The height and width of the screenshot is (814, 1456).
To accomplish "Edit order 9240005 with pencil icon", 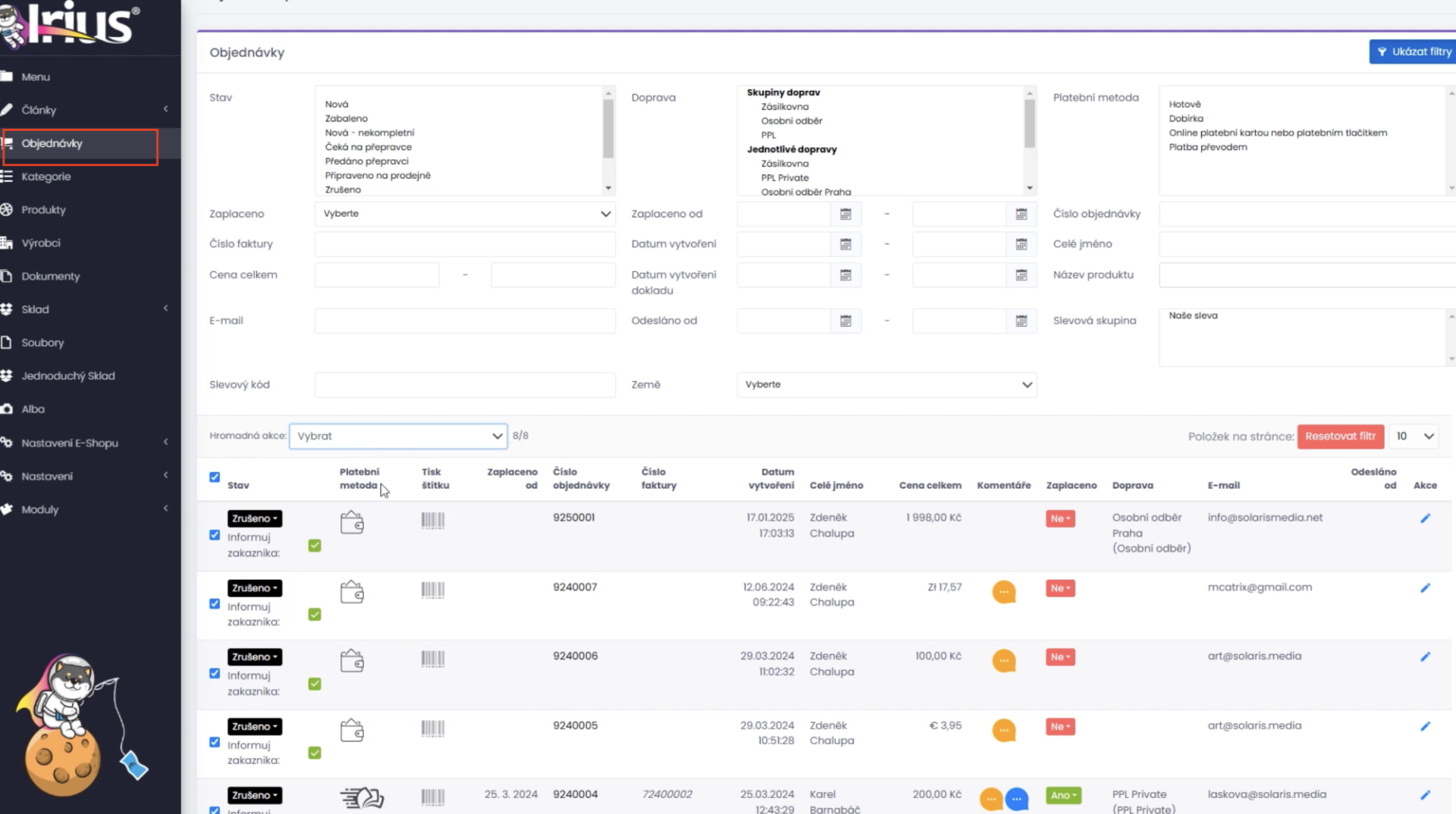I will tap(1425, 726).
